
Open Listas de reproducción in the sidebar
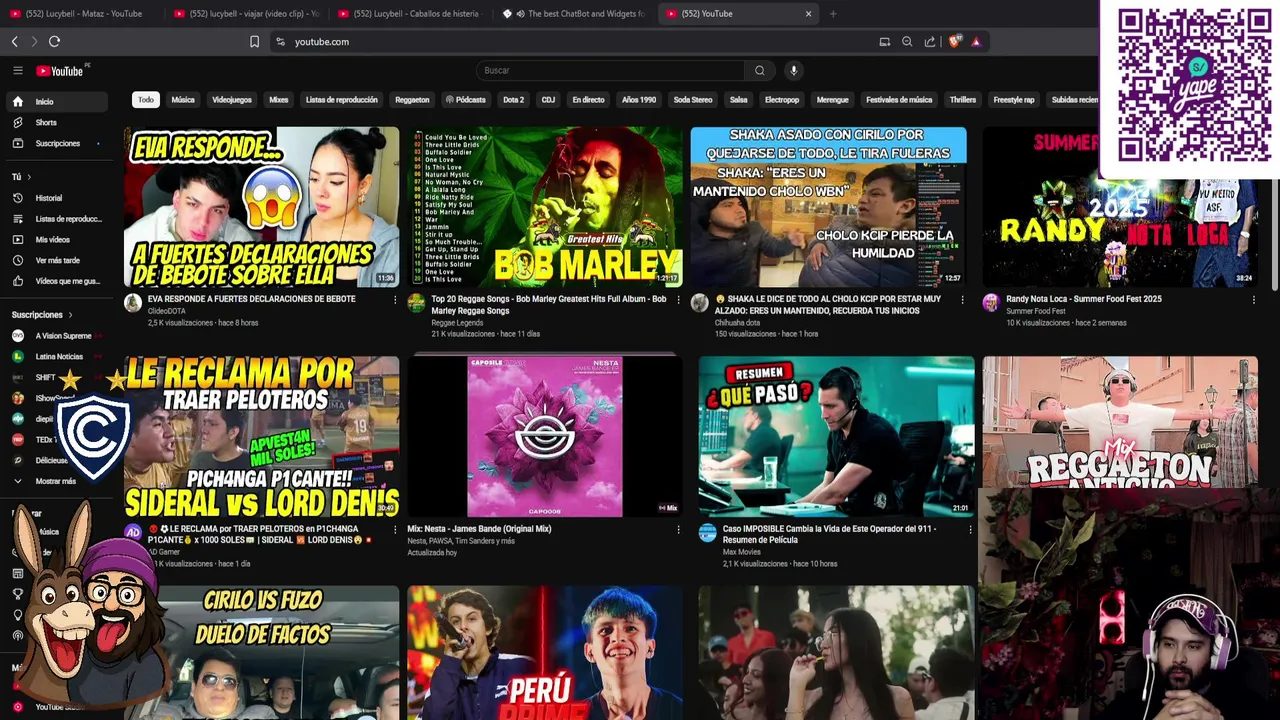coord(56,219)
